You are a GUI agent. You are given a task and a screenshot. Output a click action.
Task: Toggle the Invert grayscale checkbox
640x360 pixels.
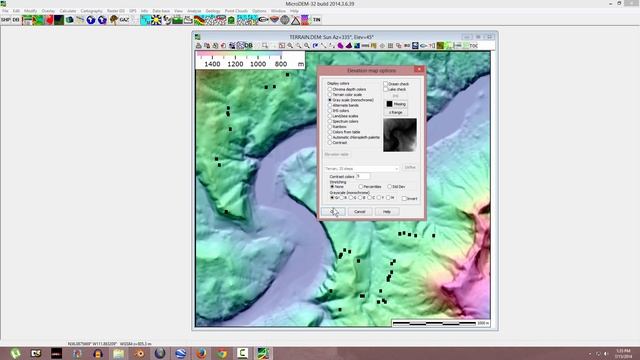[x=409, y=198]
